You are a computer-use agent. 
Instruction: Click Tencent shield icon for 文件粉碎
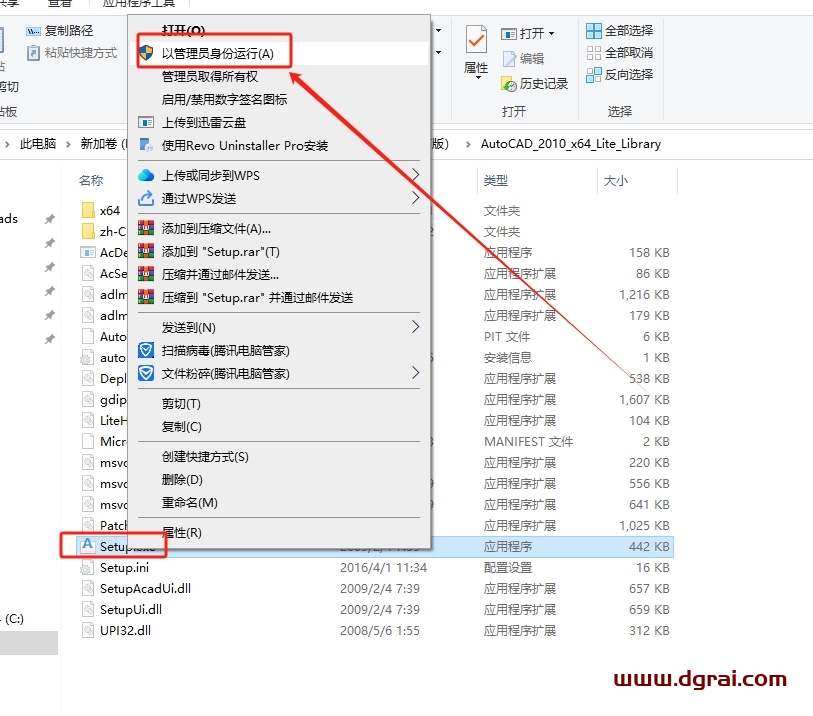(146, 373)
